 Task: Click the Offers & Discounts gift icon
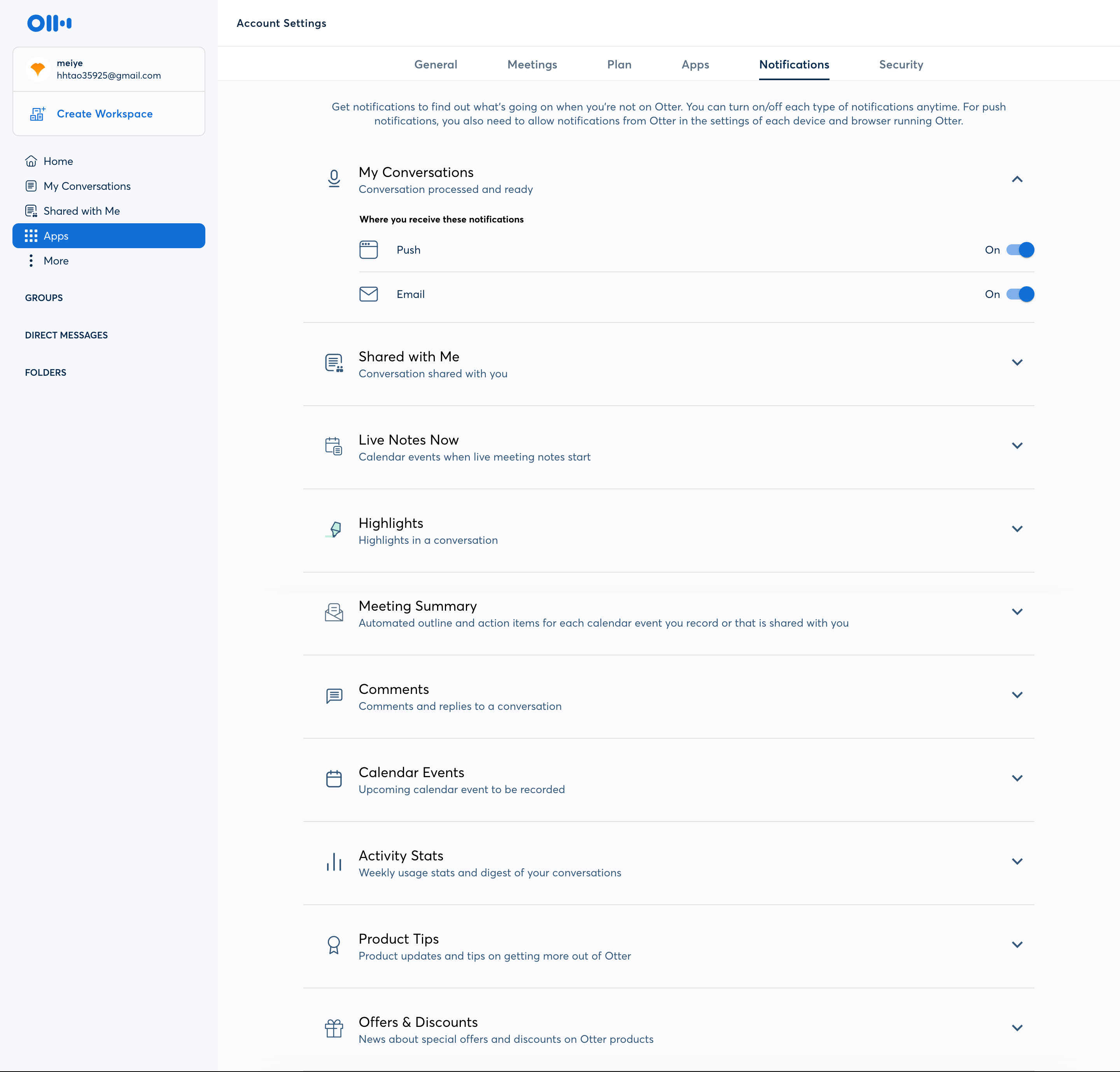pos(334,1028)
